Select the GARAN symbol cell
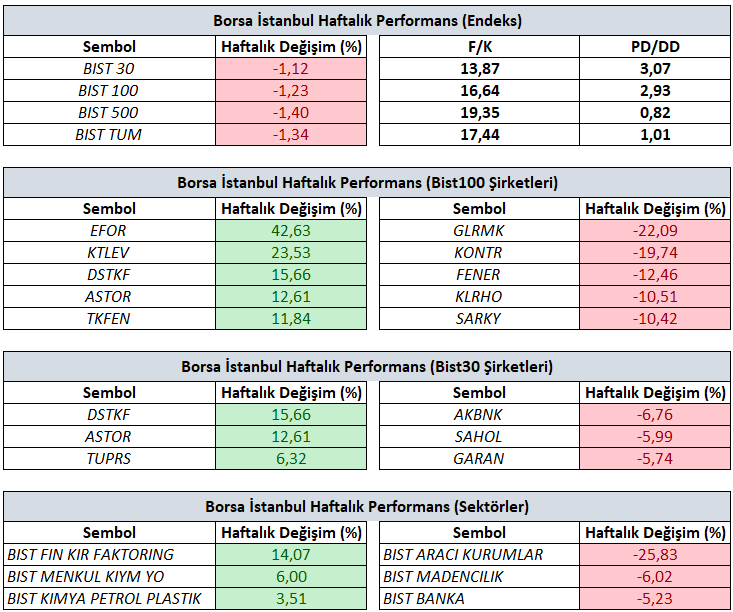Screen dimensions: 733x612 pyautogui.click(x=479, y=459)
